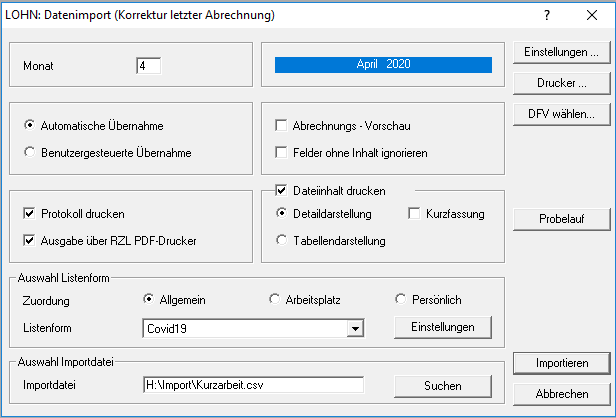
Task: Open DFV wählen dialog
Action: pyautogui.click(x=560, y=112)
